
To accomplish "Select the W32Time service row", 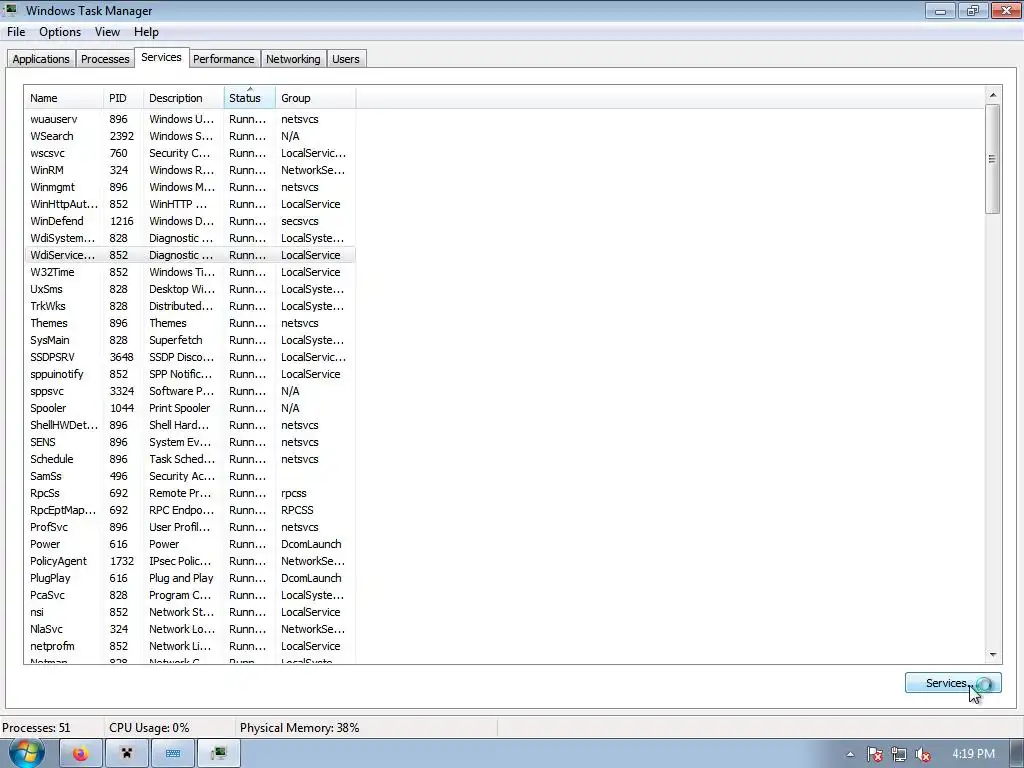I will tap(190, 272).
